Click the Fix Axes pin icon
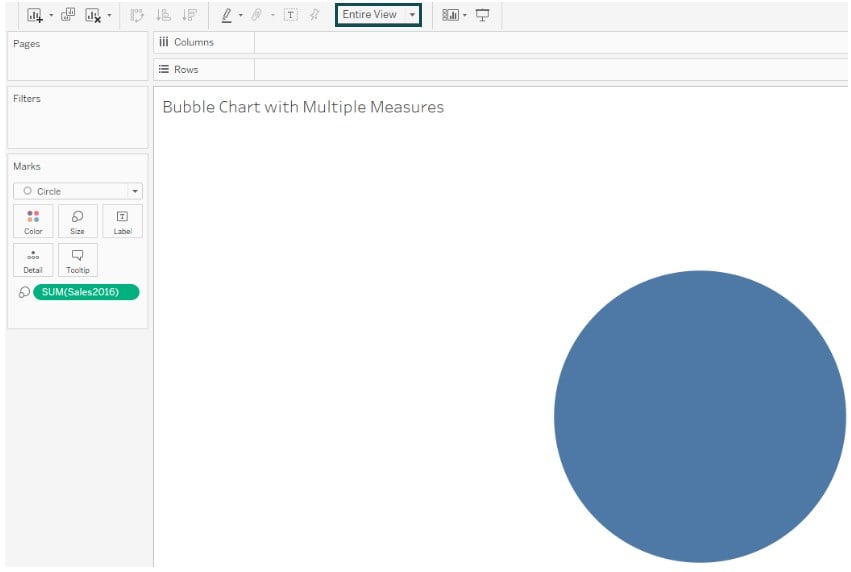The width and height of the screenshot is (851, 572). click(314, 15)
